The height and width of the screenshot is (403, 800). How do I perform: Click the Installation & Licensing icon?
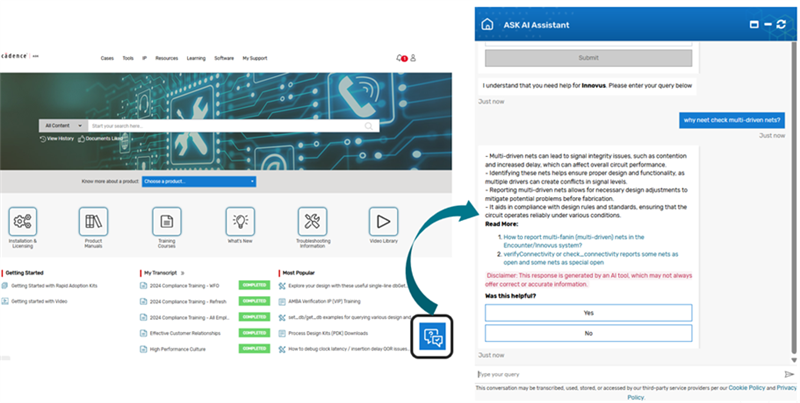23,221
